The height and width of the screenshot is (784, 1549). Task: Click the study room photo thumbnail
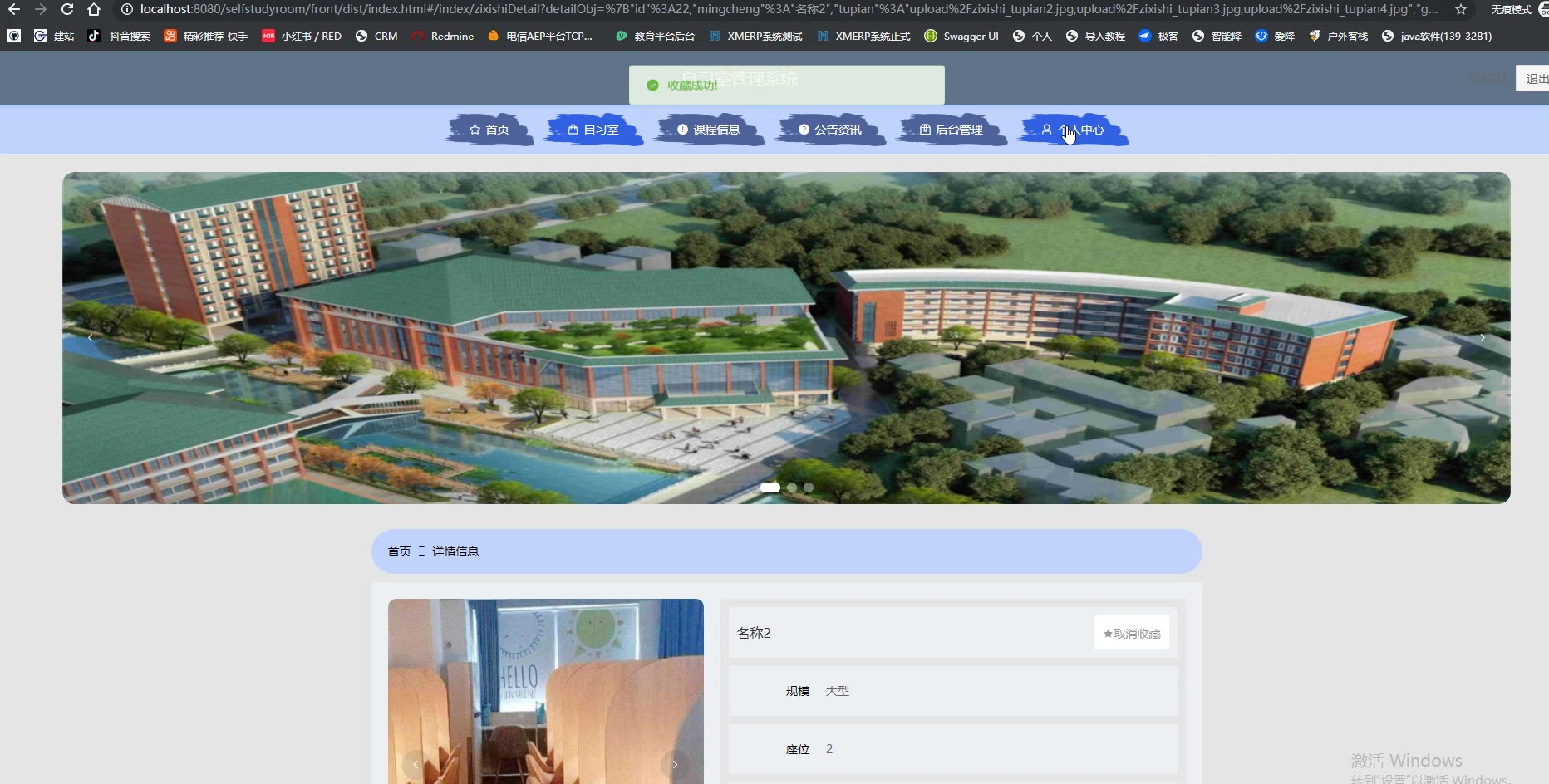point(546,691)
